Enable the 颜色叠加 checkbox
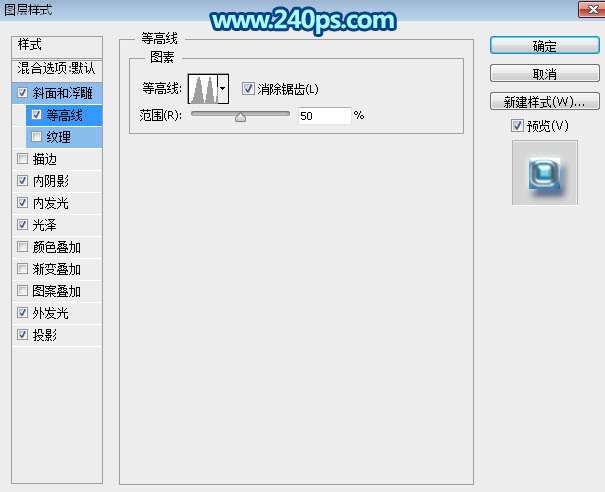The height and width of the screenshot is (492, 605). click(x=22, y=247)
